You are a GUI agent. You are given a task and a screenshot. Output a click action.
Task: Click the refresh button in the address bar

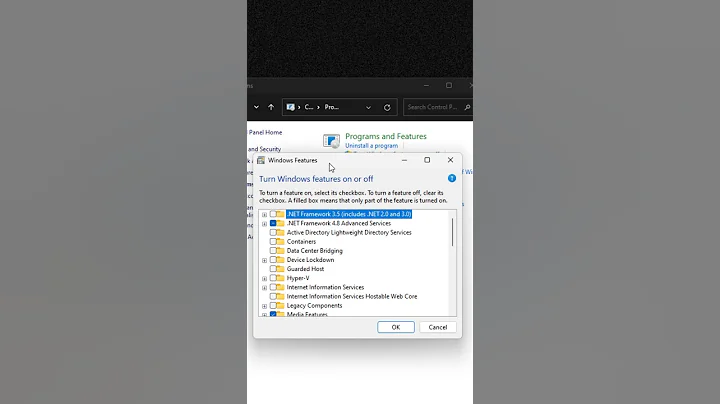click(387, 107)
